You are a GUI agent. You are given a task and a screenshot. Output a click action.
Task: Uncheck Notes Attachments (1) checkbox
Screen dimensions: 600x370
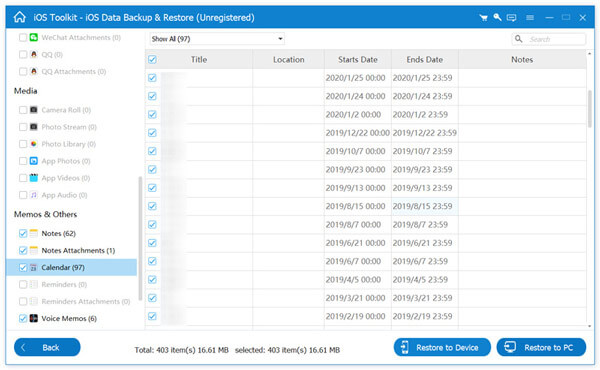pos(23,250)
